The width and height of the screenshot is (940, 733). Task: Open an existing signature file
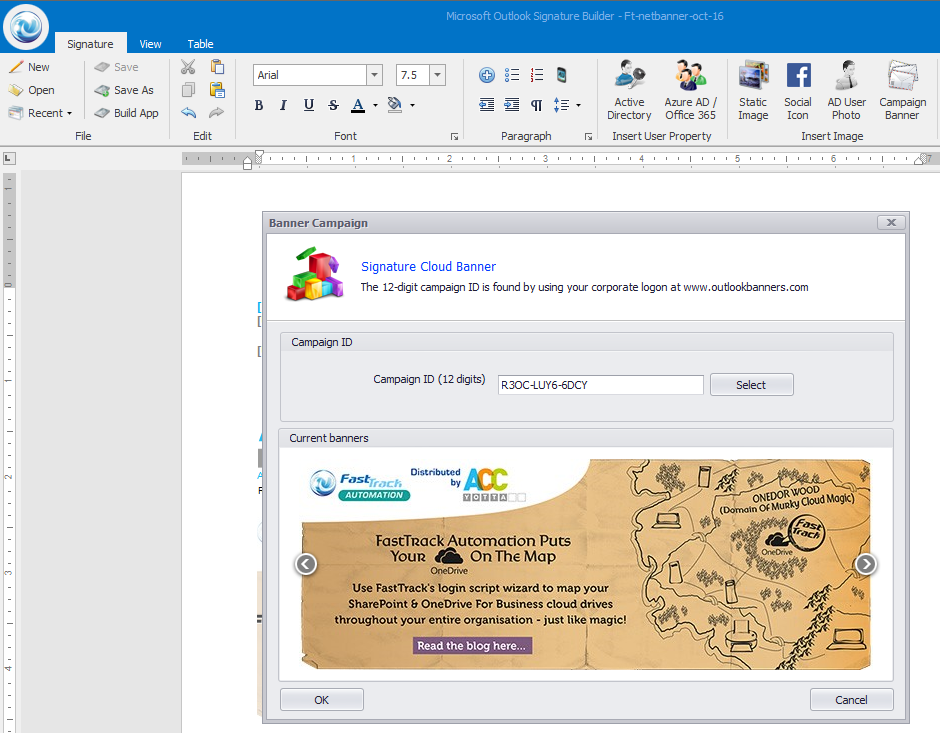coord(31,90)
